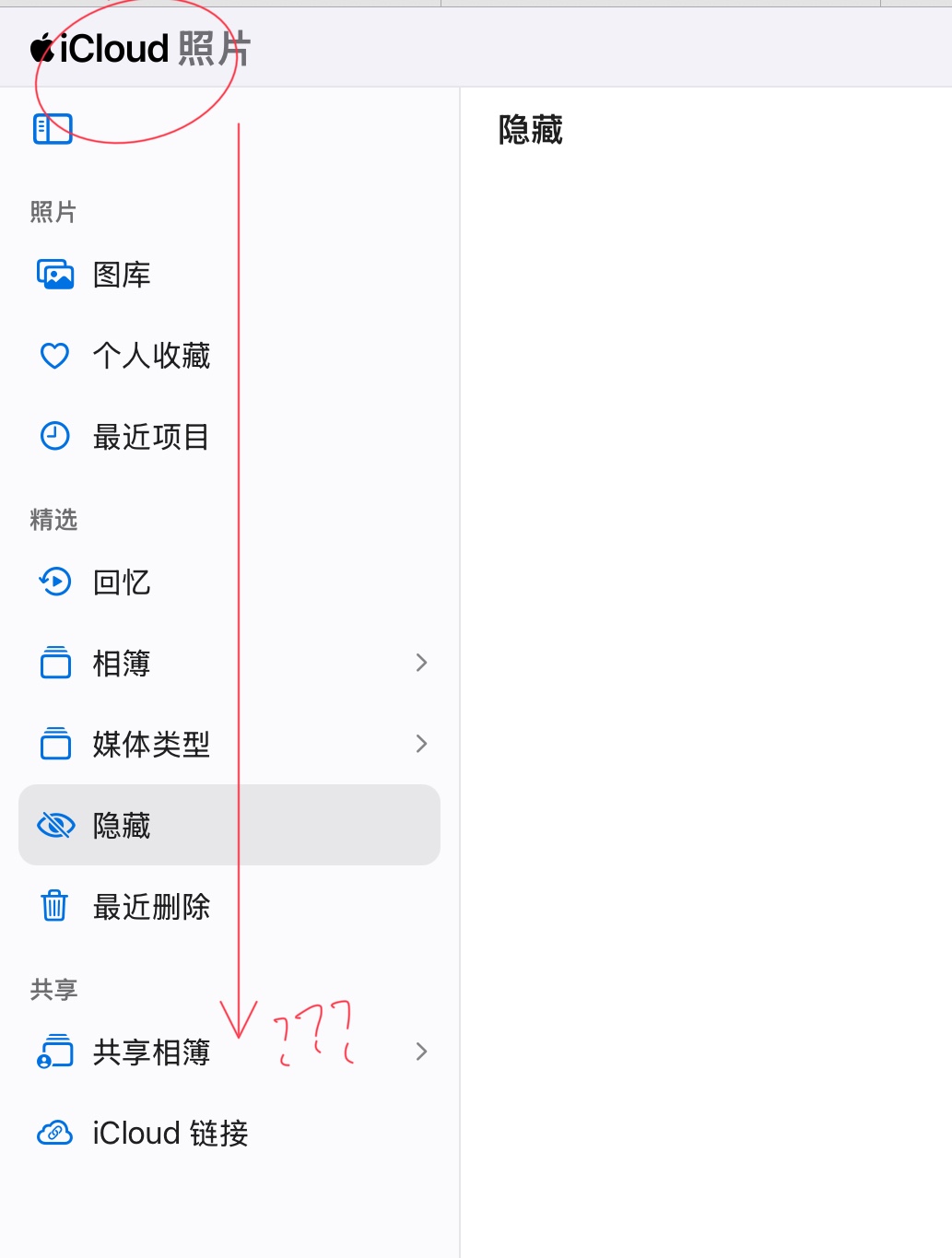Click the shared albums (共享相簿) icon
The image size is (952, 1258).
pos(55,1052)
